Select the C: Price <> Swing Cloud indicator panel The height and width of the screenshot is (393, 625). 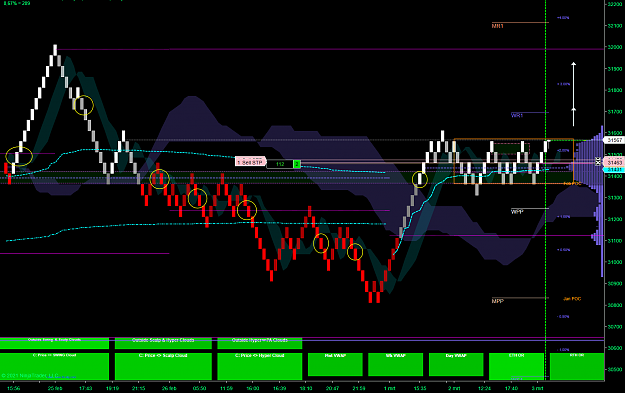coord(54,366)
